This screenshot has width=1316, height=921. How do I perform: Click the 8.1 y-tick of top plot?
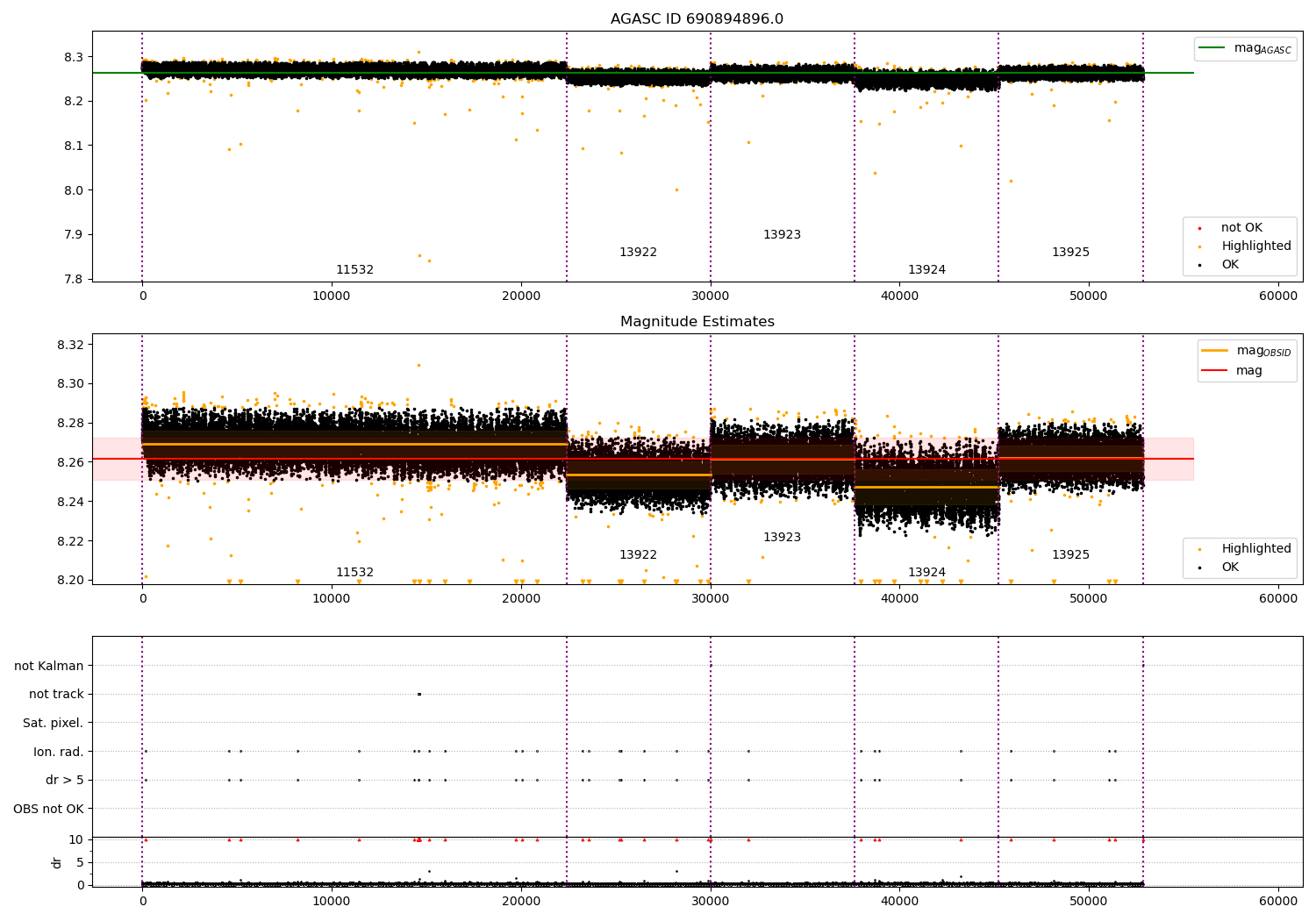pos(74,146)
